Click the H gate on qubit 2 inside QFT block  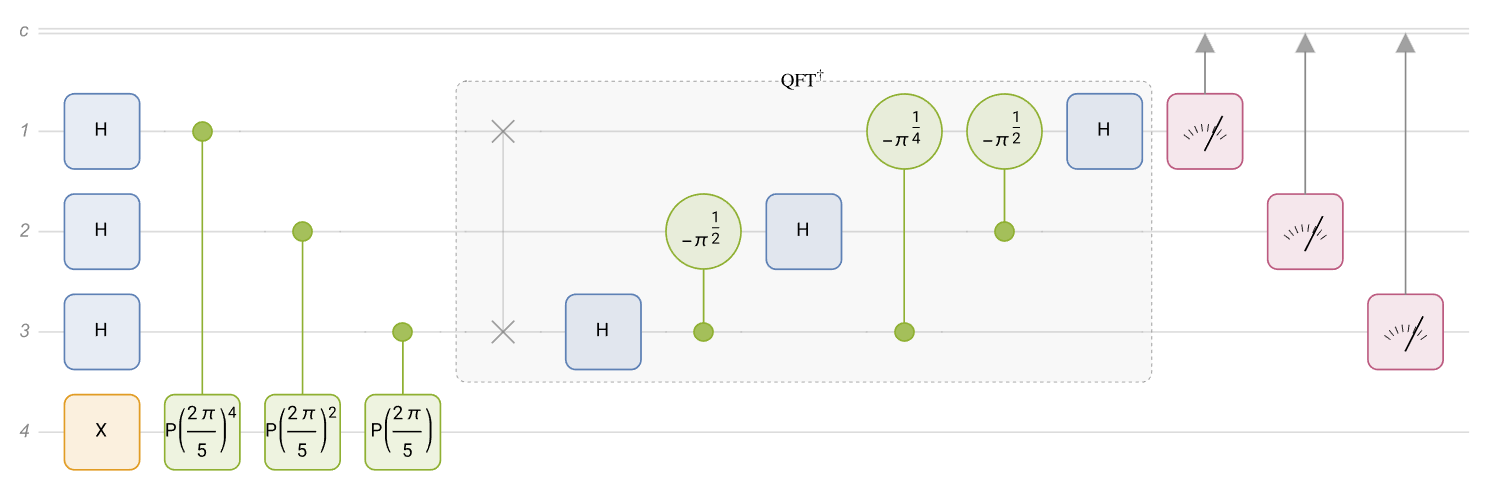[x=803, y=231]
